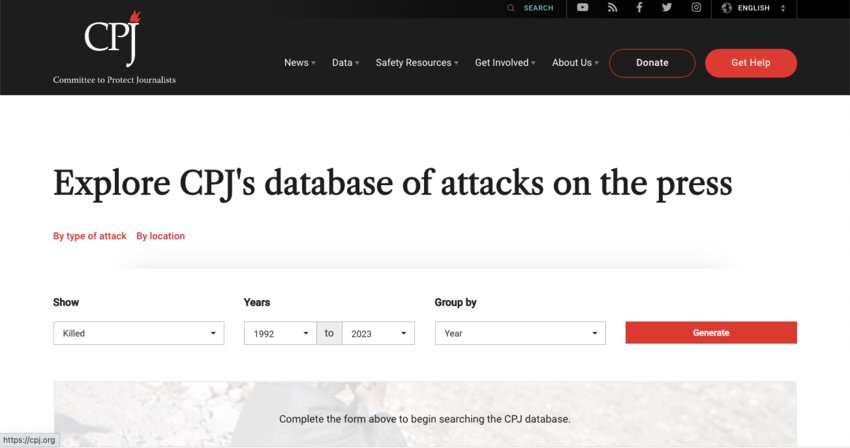Open the end year dropdown 2023
Image resolution: width=850 pixels, height=448 pixels.
[378, 333]
